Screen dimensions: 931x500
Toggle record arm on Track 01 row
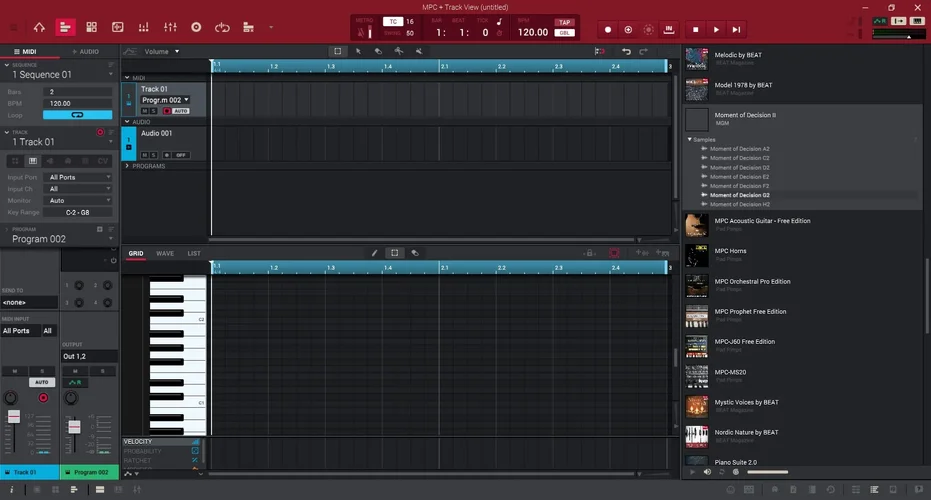(167, 111)
